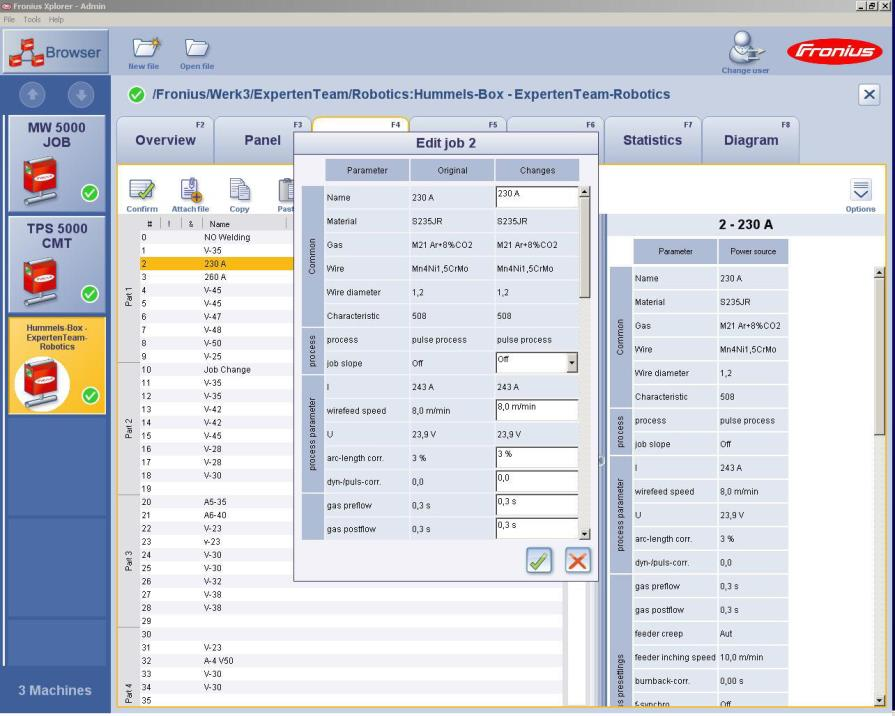Click the dyn-/puls-corr. input field
This screenshot has width=895, height=716.
537,481
